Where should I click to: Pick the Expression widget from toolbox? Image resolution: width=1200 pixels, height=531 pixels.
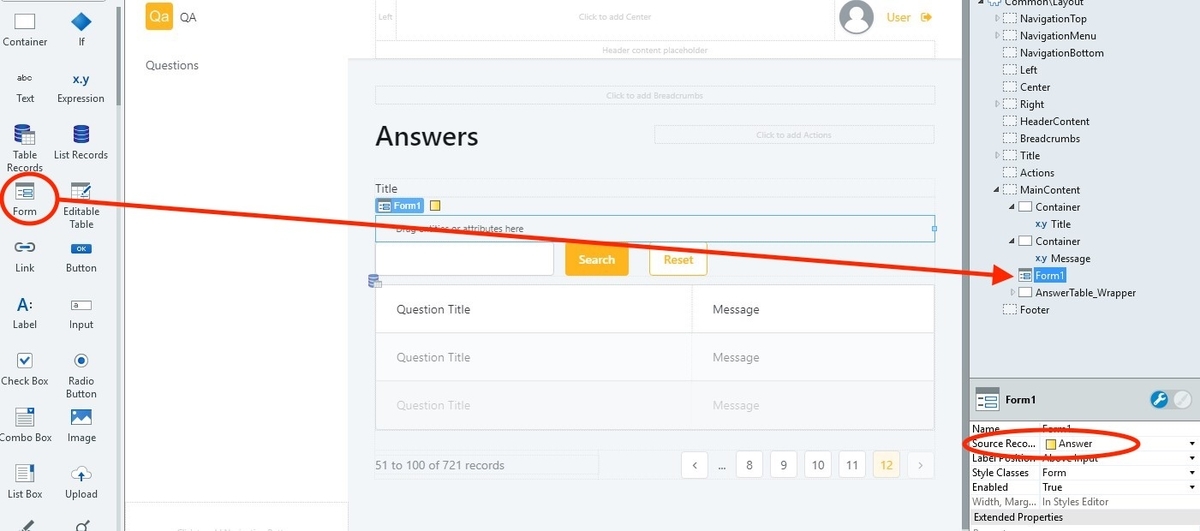pos(81,87)
